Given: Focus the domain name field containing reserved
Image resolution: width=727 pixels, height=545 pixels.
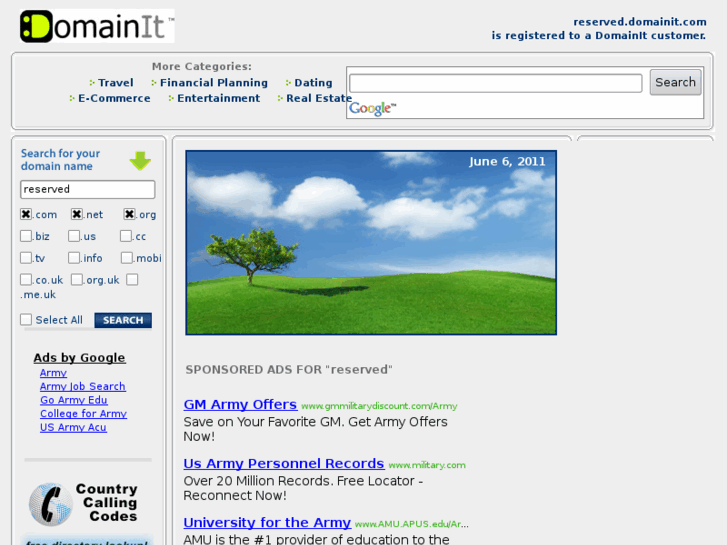Looking at the screenshot, I should tap(88, 189).
